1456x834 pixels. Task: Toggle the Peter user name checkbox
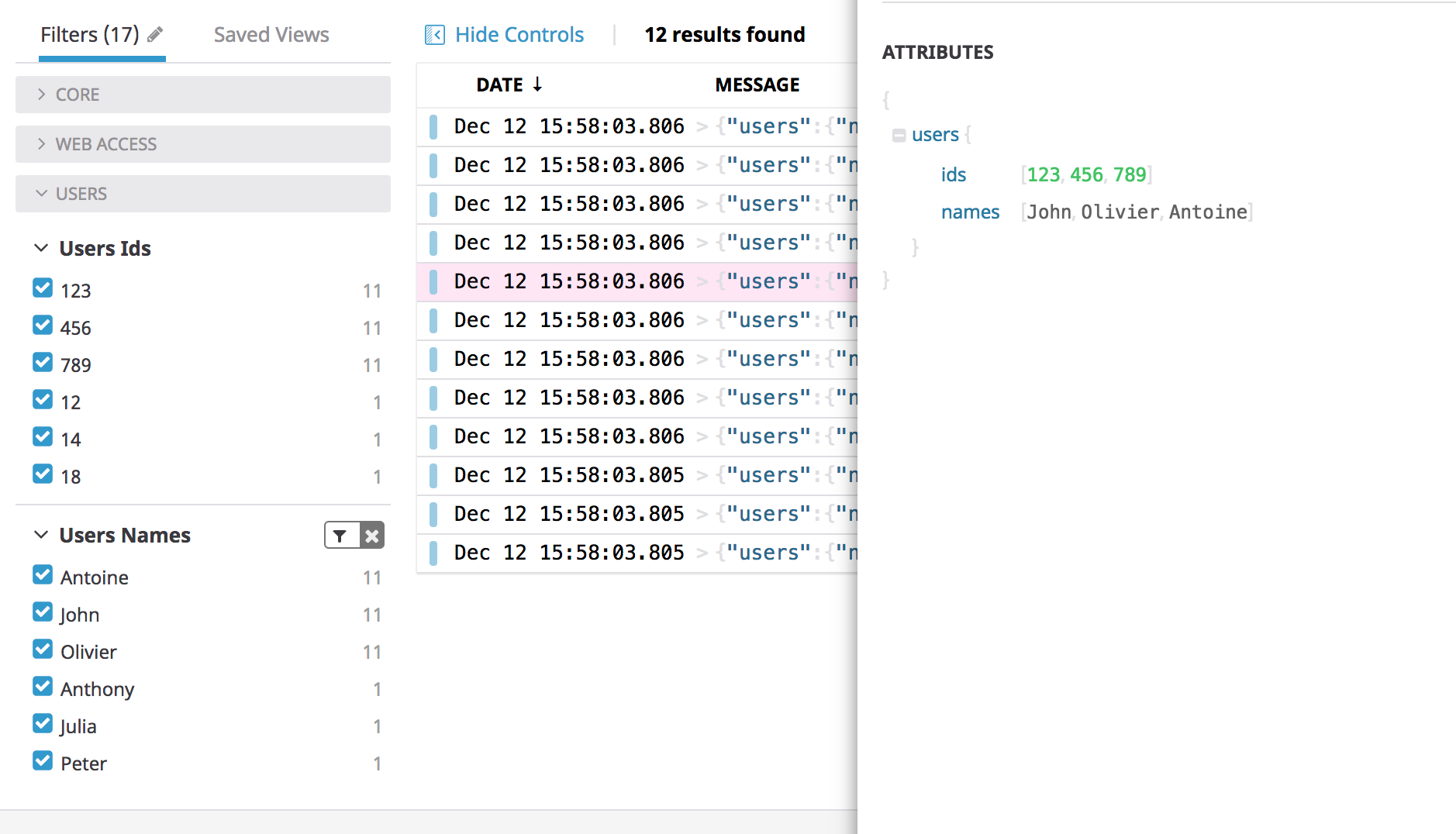tap(43, 761)
